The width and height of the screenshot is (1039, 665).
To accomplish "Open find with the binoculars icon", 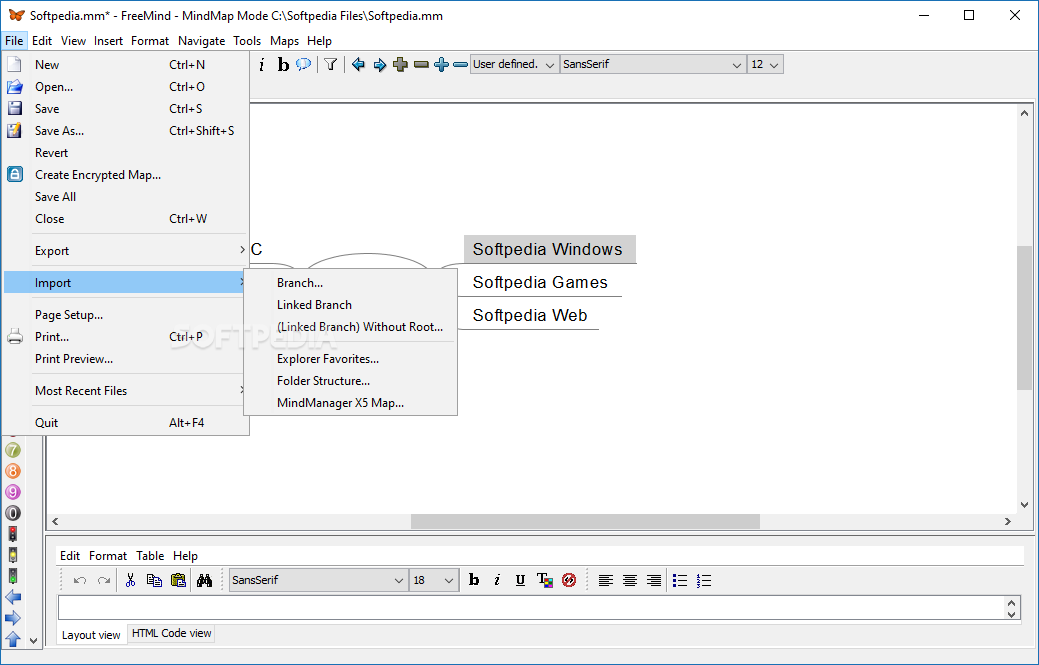I will click(x=205, y=580).
